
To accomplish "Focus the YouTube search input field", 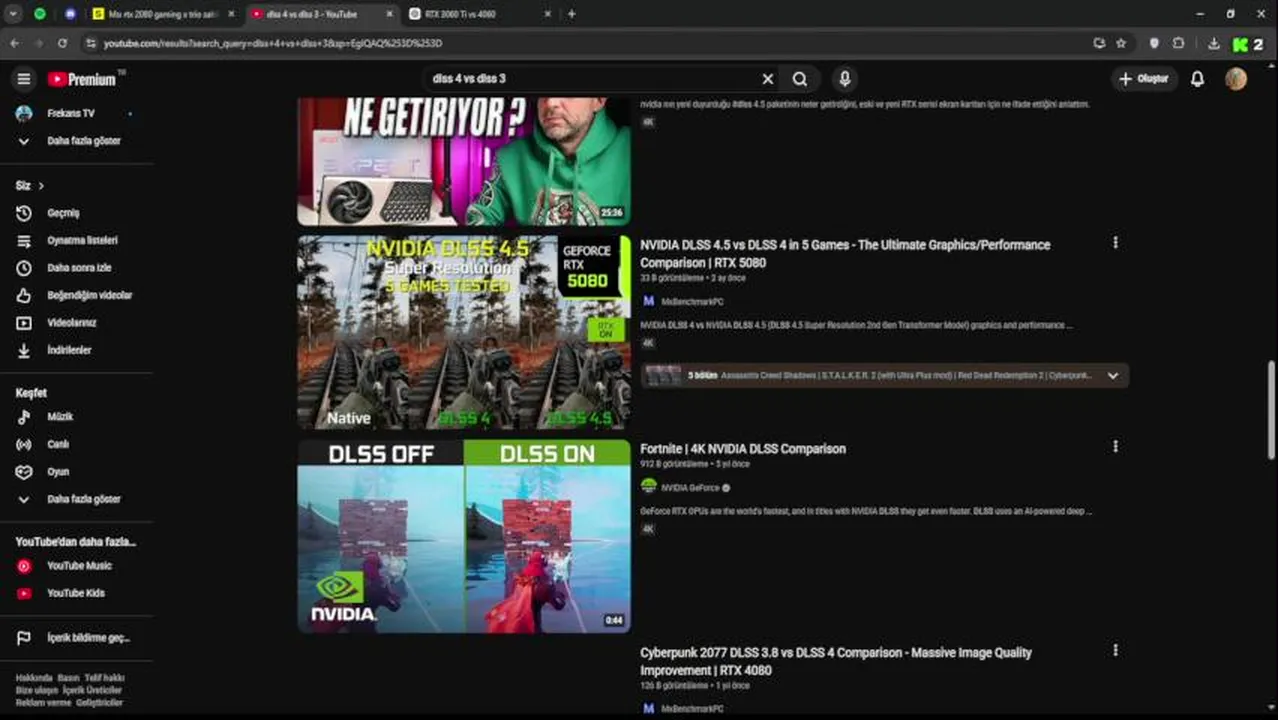I will pos(590,79).
